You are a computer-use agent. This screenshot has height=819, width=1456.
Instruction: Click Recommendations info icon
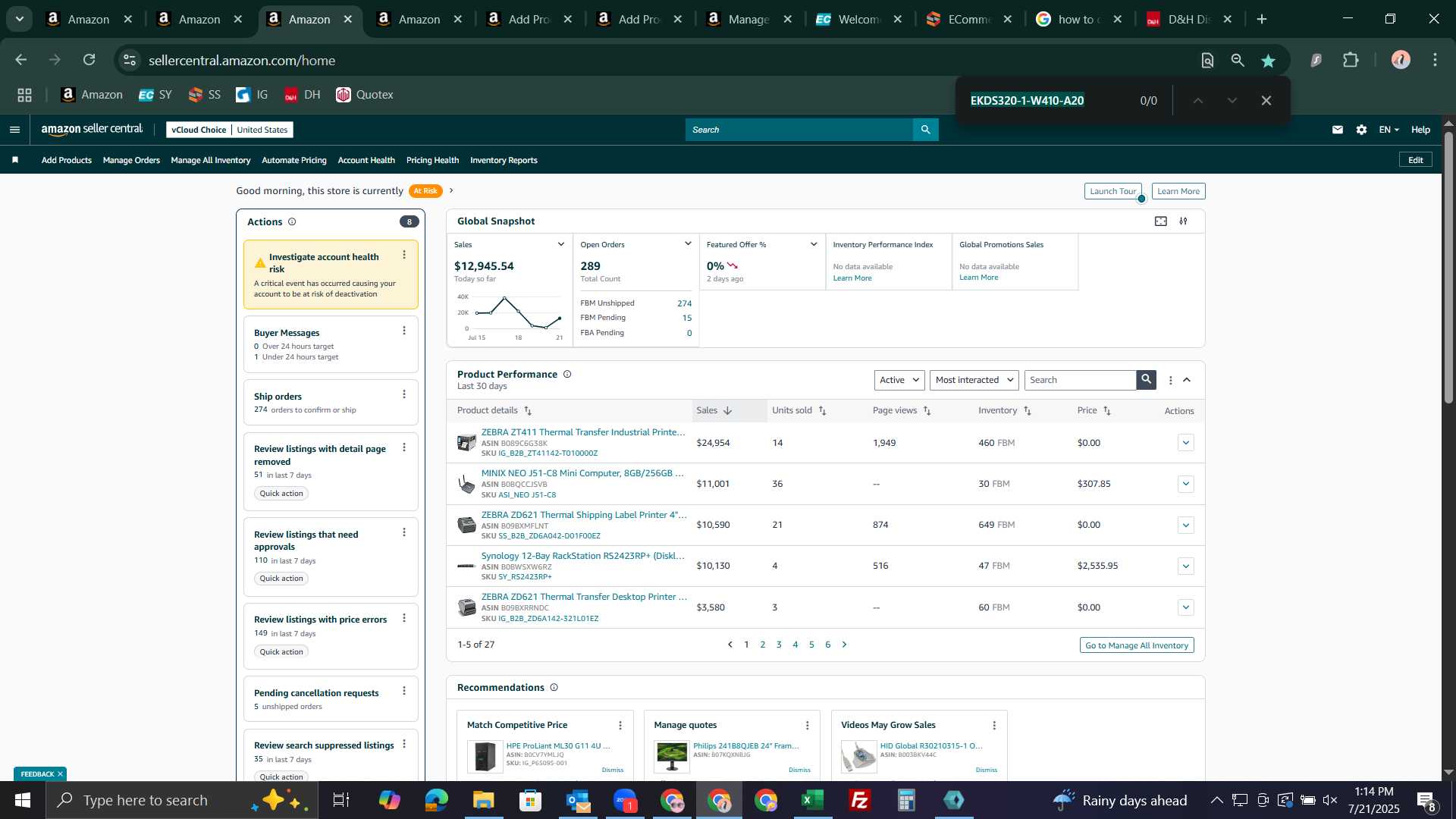554,688
